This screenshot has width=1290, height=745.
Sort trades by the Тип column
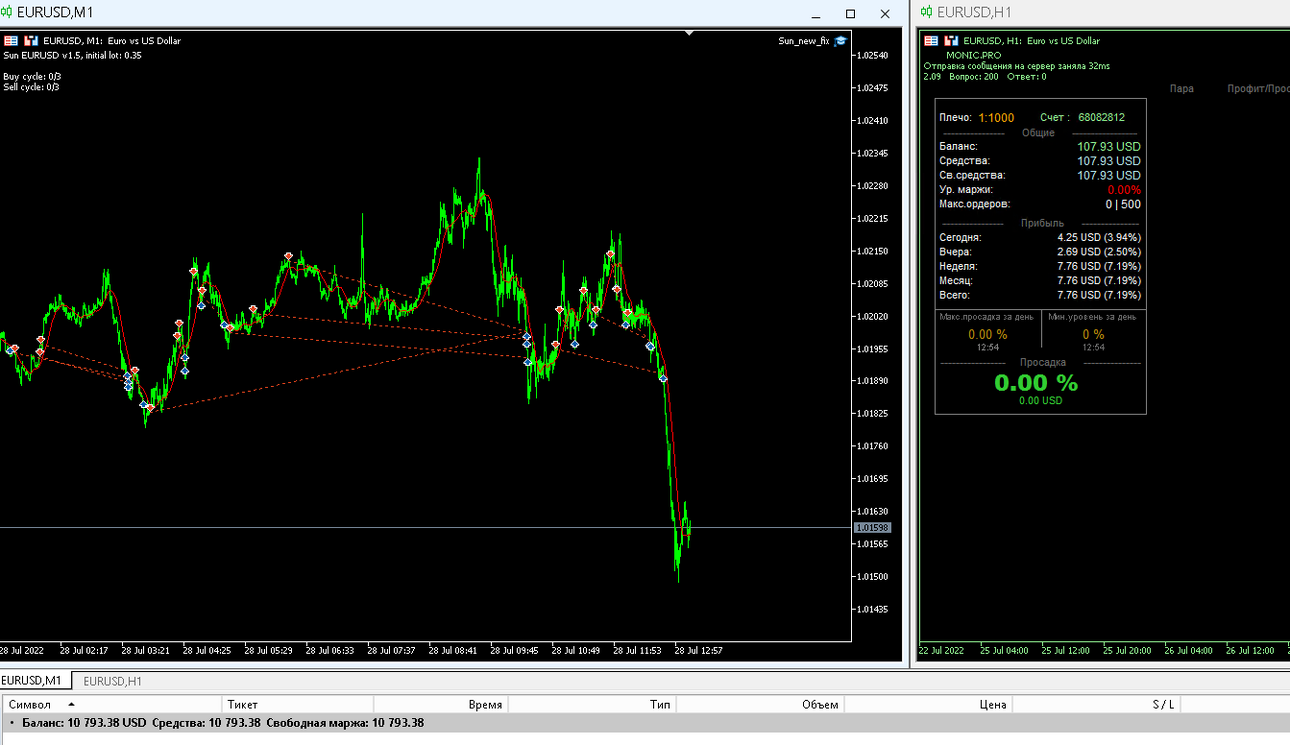pos(593,704)
